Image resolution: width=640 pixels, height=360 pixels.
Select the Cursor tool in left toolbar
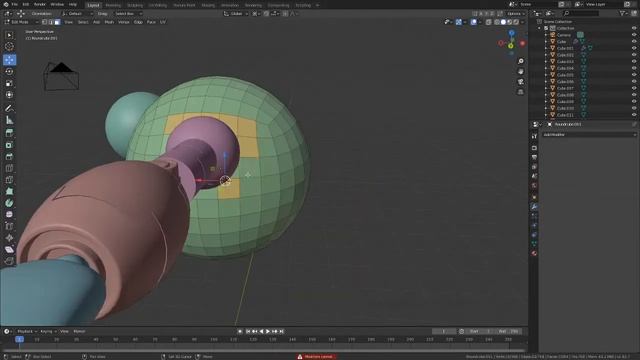[9, 47]
